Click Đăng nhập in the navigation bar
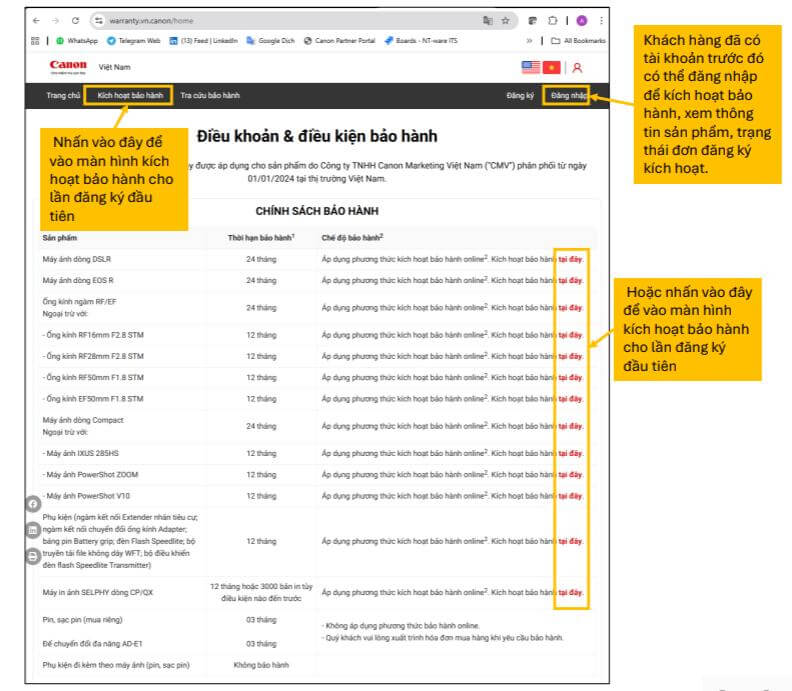Viewport: 792px width, 691px height. 568,95
